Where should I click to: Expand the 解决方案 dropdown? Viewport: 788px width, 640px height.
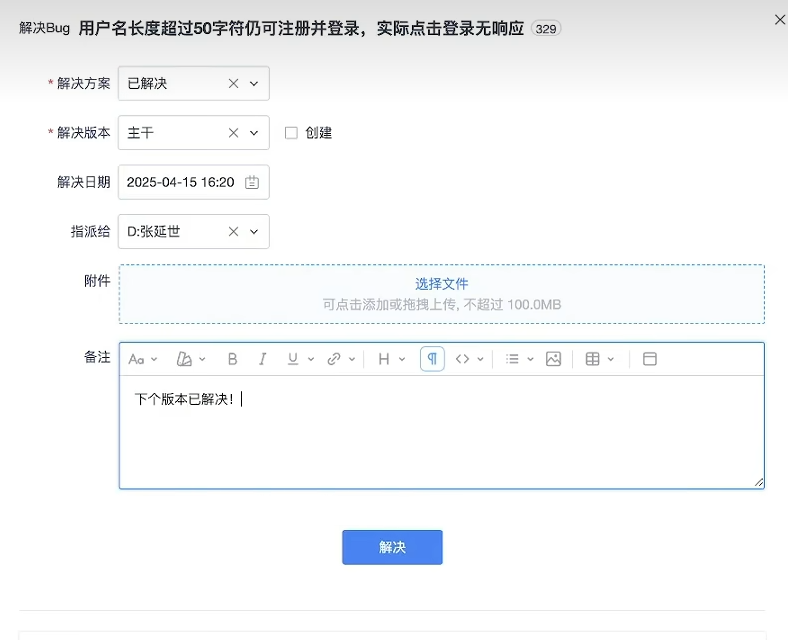(x=254, y=83)
